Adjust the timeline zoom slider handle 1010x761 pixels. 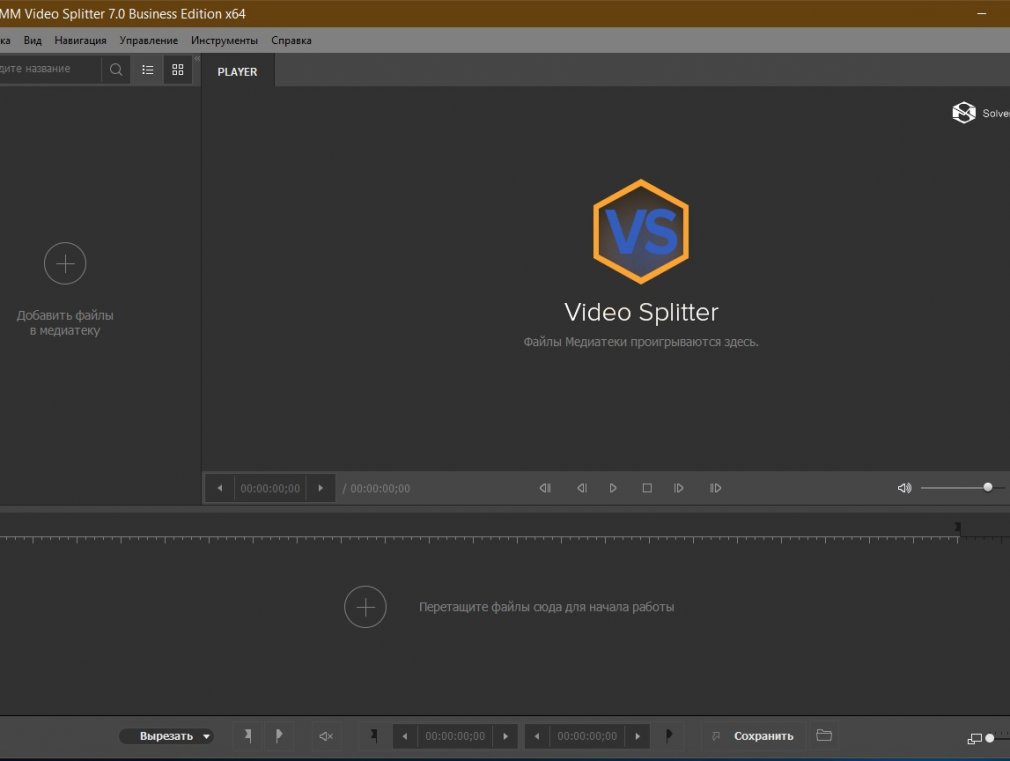[990, 738]
